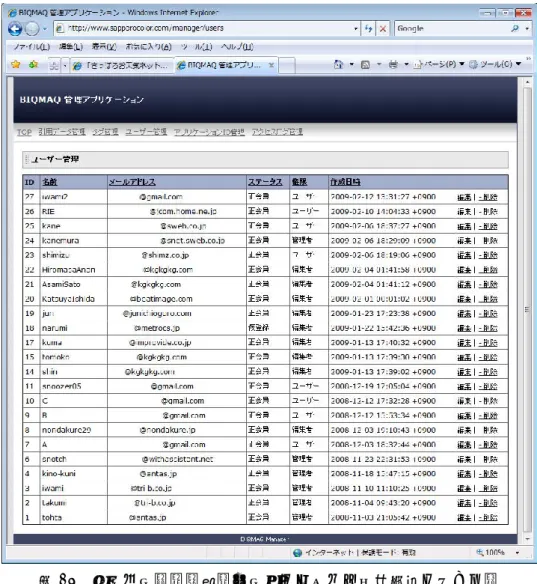The image size is (537, 584).
Task: Click the Favorites star icon
Action: tap(16, 64)
